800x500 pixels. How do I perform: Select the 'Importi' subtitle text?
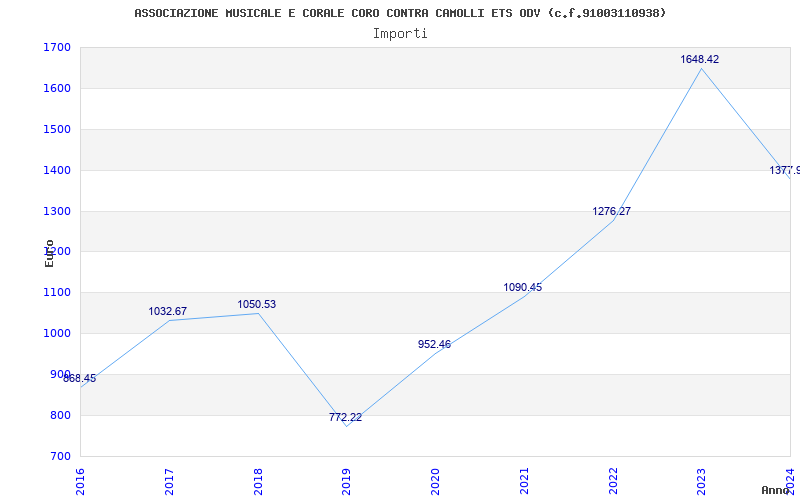[400, 34]
